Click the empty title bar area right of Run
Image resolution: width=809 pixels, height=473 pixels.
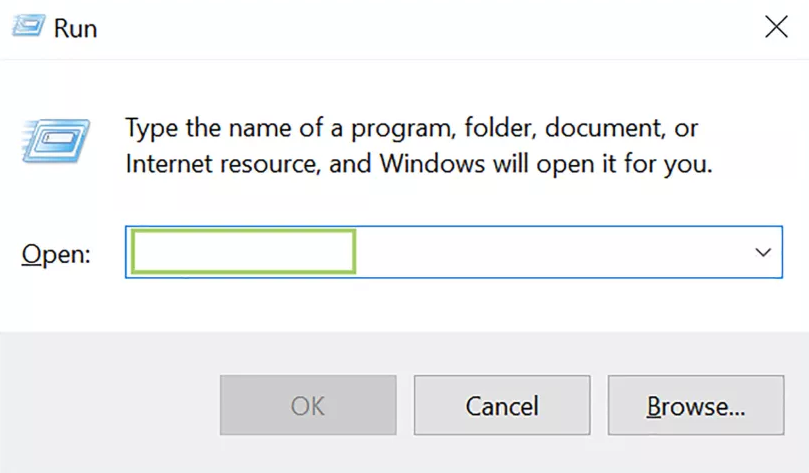pos(428,28)
